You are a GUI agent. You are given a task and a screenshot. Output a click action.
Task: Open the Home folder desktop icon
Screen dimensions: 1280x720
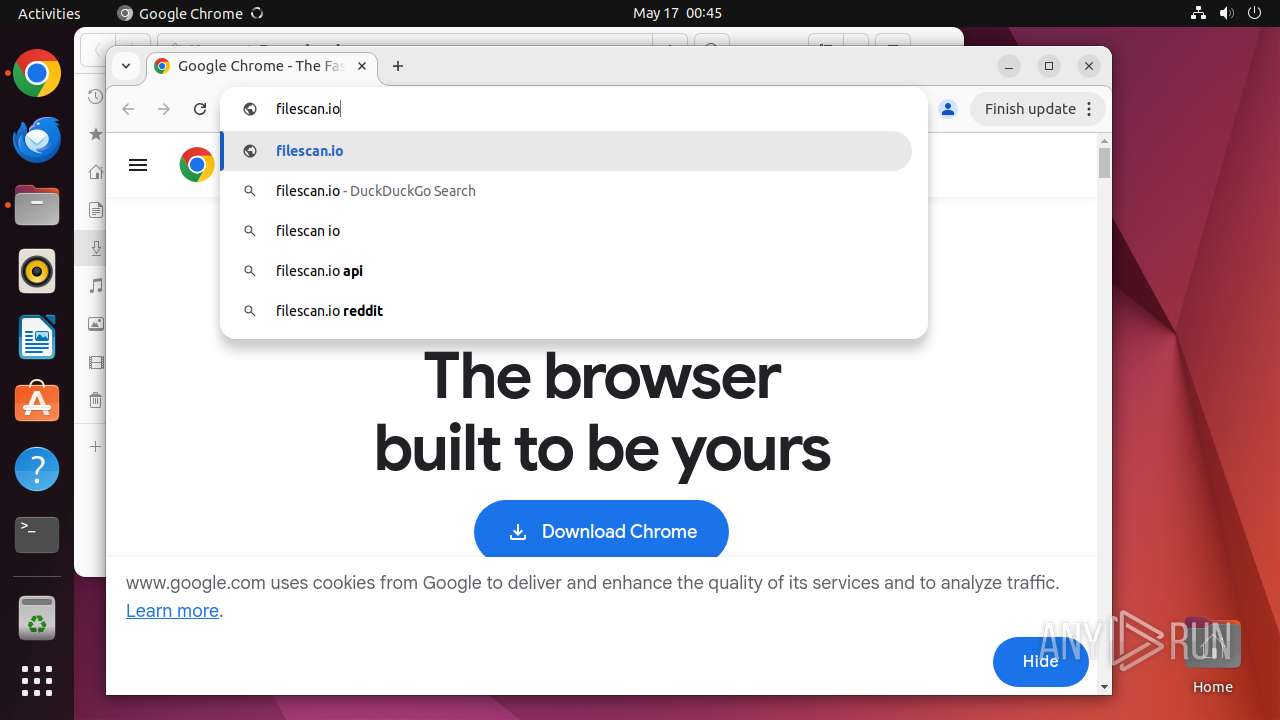[x=1212, y=657]
